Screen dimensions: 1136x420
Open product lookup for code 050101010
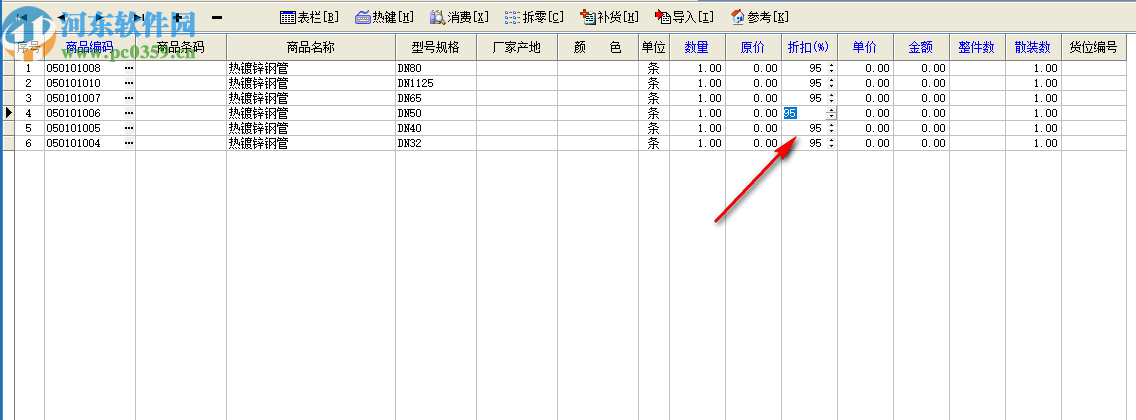[x=129, y=83]
